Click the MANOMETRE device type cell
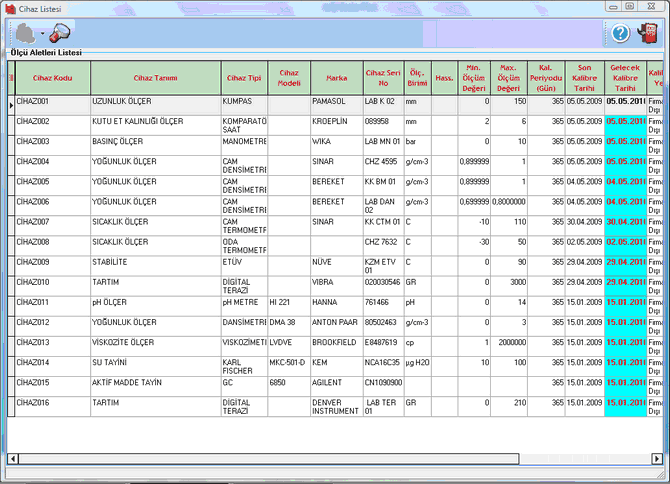This screenshot has height=484, width=670. 244,145
